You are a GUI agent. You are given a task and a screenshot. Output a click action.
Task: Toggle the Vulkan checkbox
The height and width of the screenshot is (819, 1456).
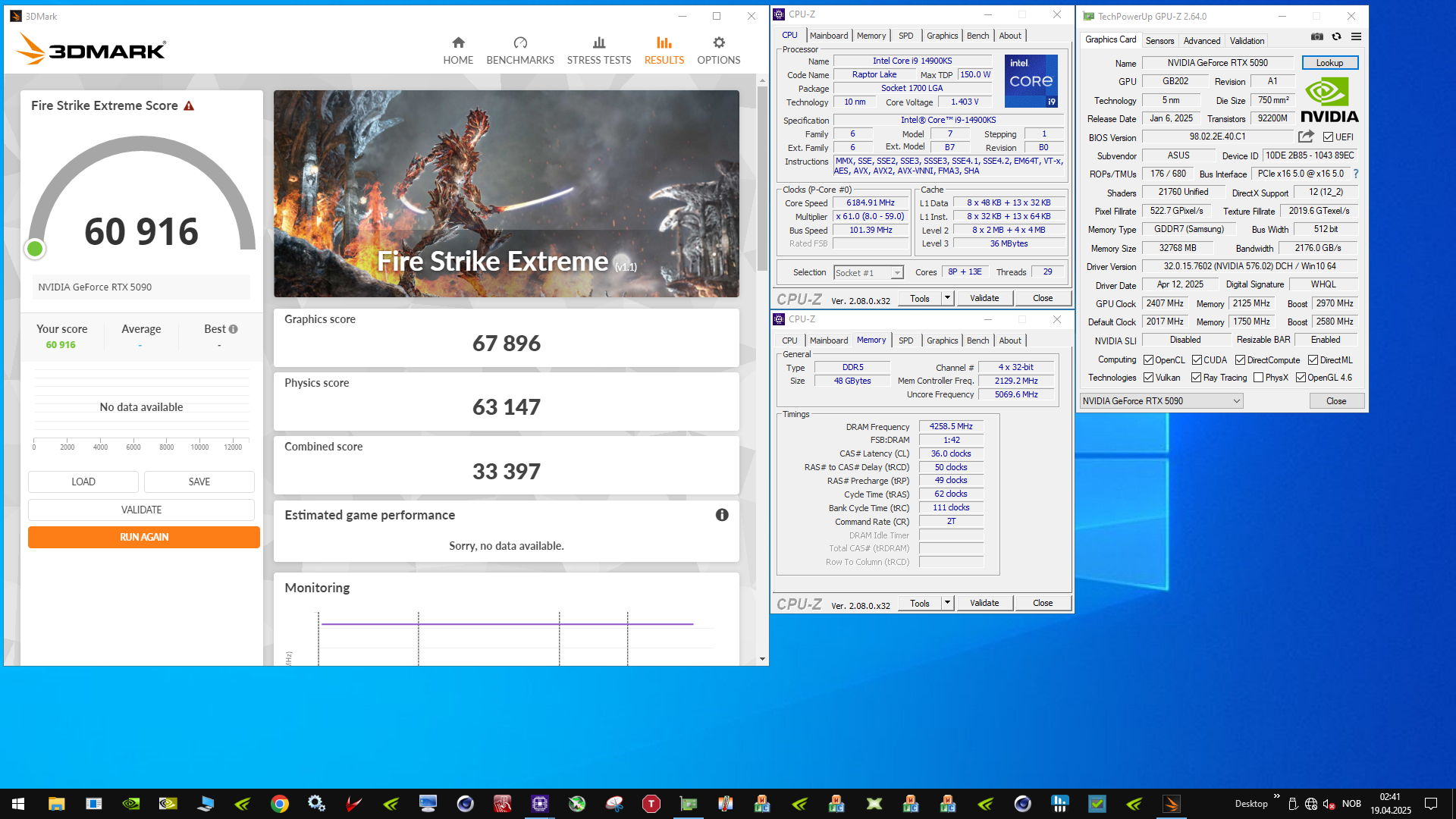(1148, 378)
